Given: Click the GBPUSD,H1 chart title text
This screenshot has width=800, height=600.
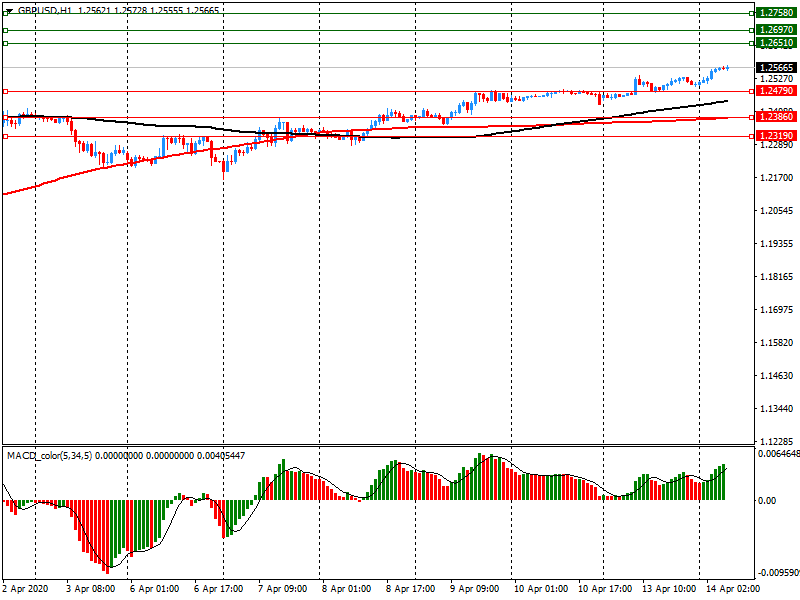Looking at the screenshot, I should click(44, 9).
